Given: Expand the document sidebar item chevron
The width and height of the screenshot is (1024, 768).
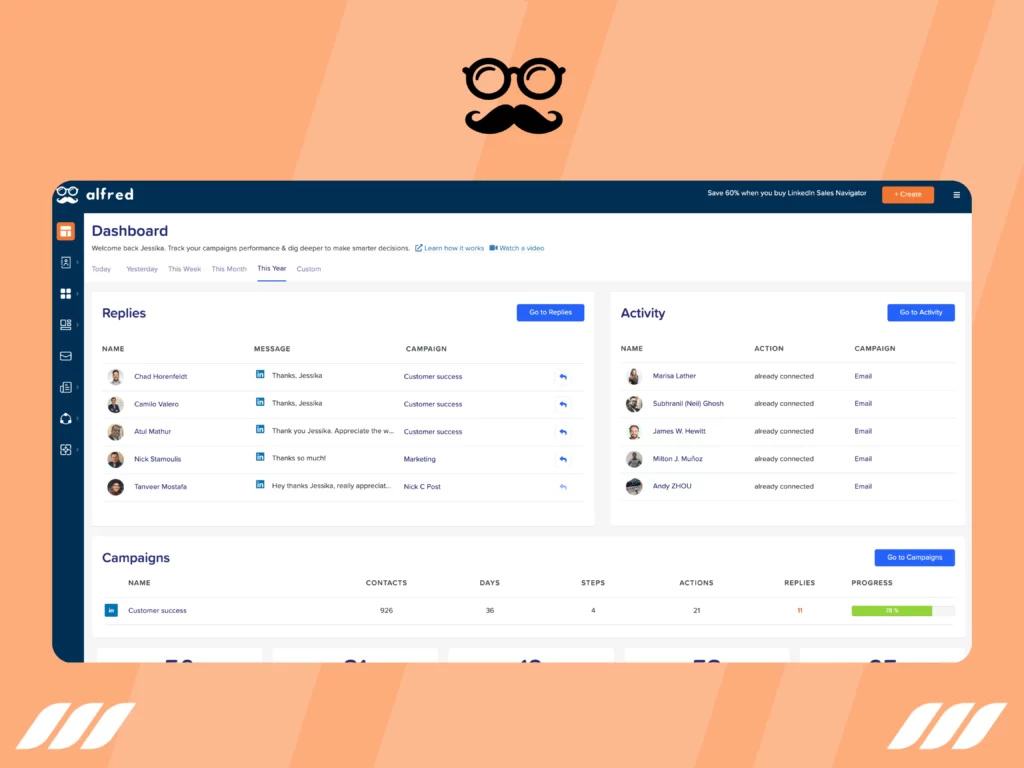Looking at the screenshot, I should tap(77, 387).
